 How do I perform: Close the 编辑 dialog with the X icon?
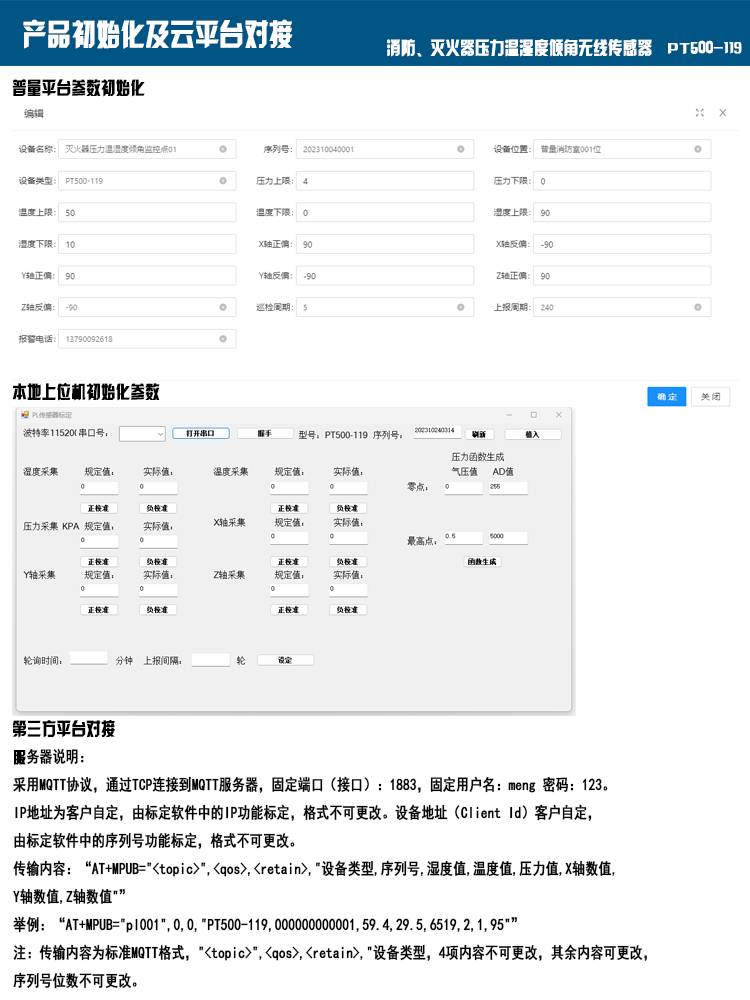(723, 113)
